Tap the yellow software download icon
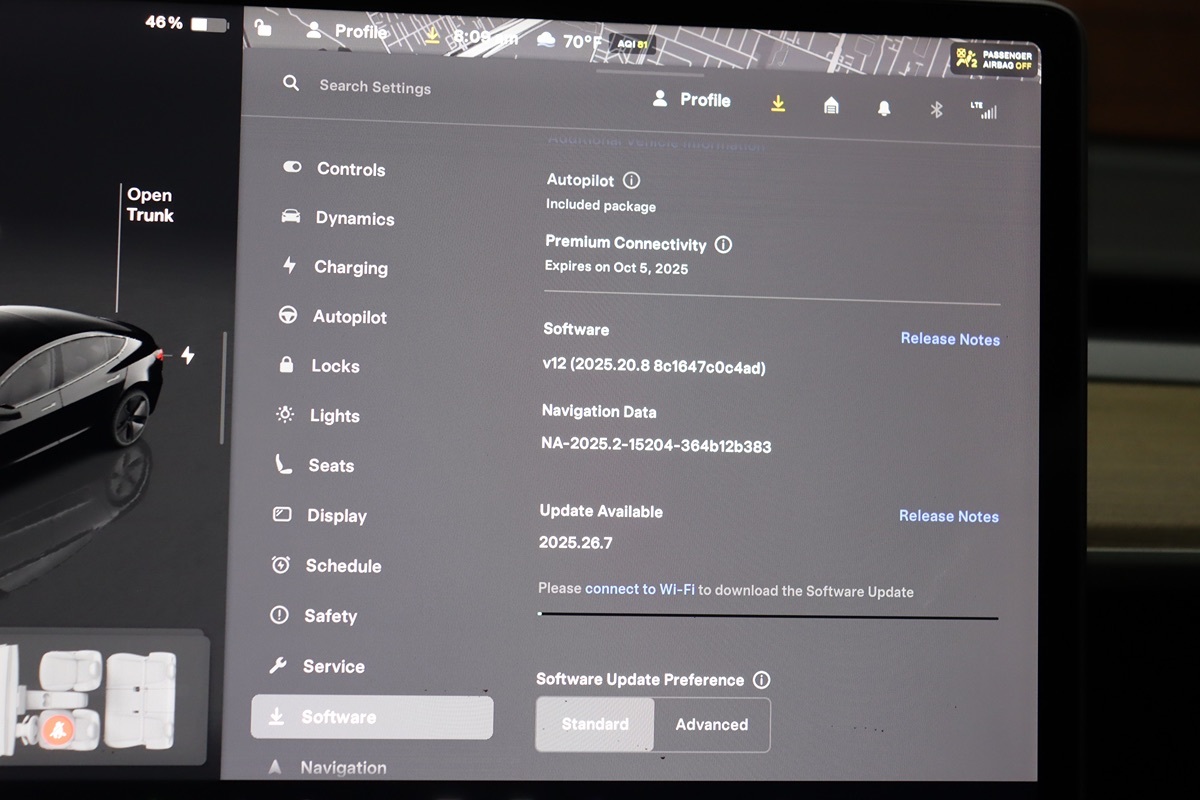 tap(778, 103)
